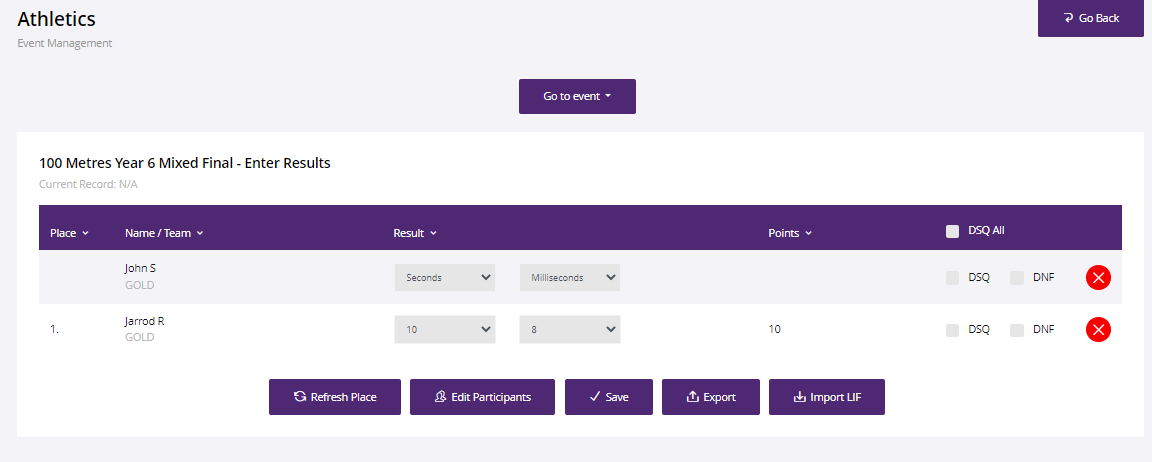
Task: Click the Edit Participants button
Action: [482, 397]
